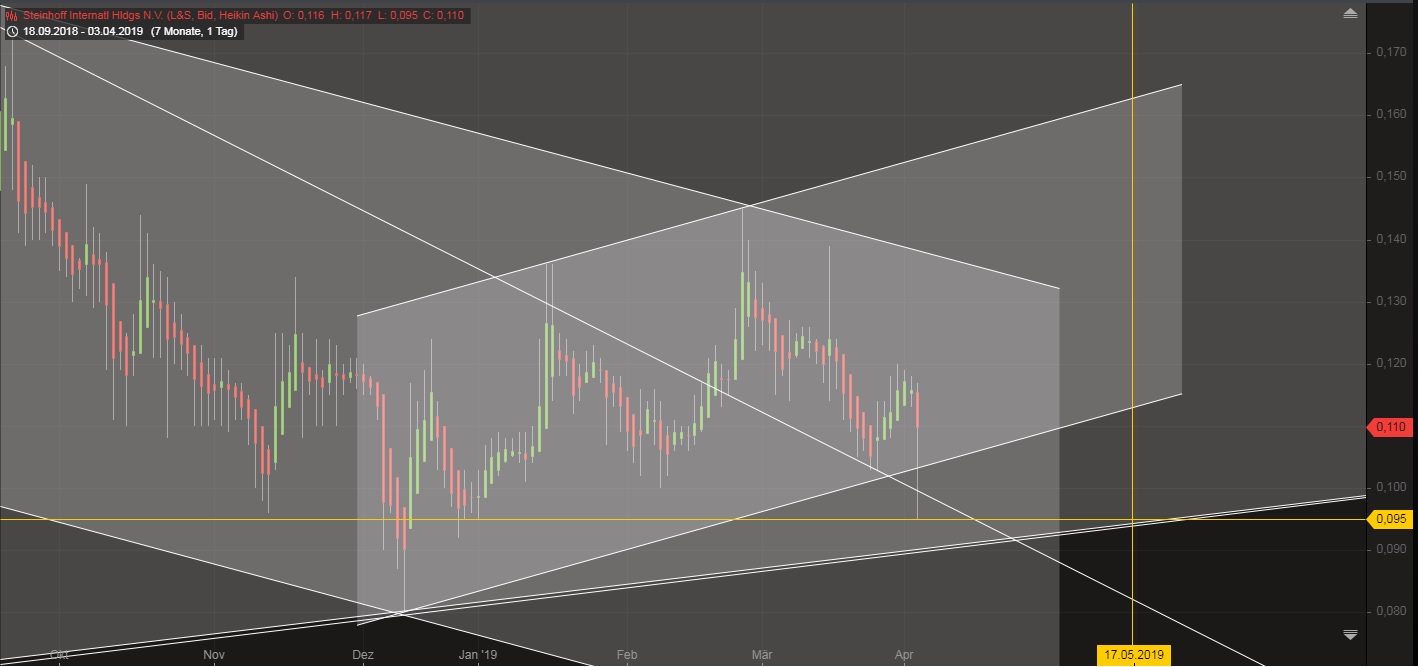Click the Mär label on the time axis

click(x=761, y=655)
